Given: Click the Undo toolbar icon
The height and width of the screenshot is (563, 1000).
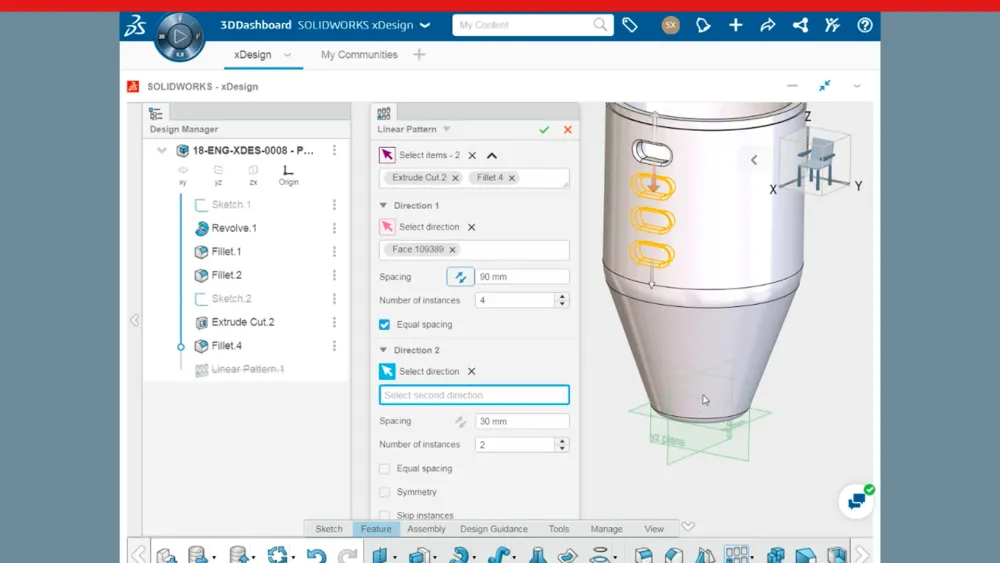Looking at the screenshot, I should 316,555.
